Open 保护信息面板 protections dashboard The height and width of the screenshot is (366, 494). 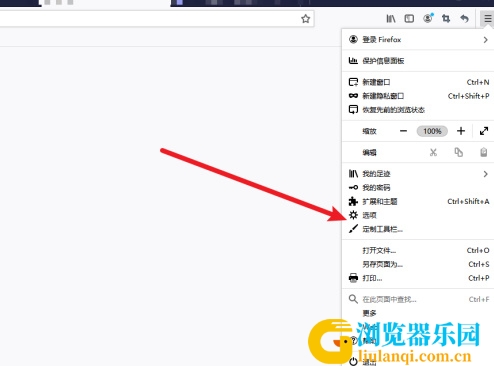click(x=418, y=61)
